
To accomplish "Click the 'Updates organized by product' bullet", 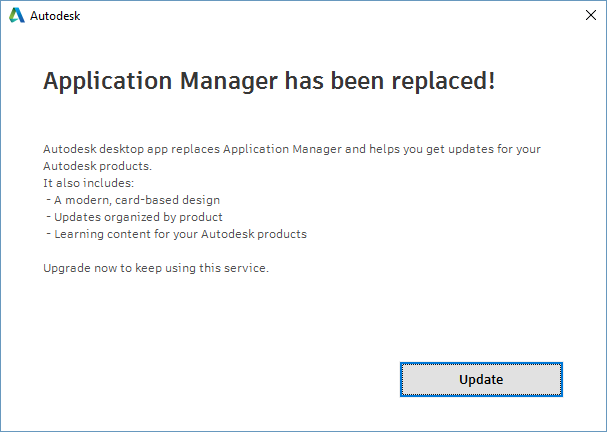I will pyautogui.click(x=135, y=217).
